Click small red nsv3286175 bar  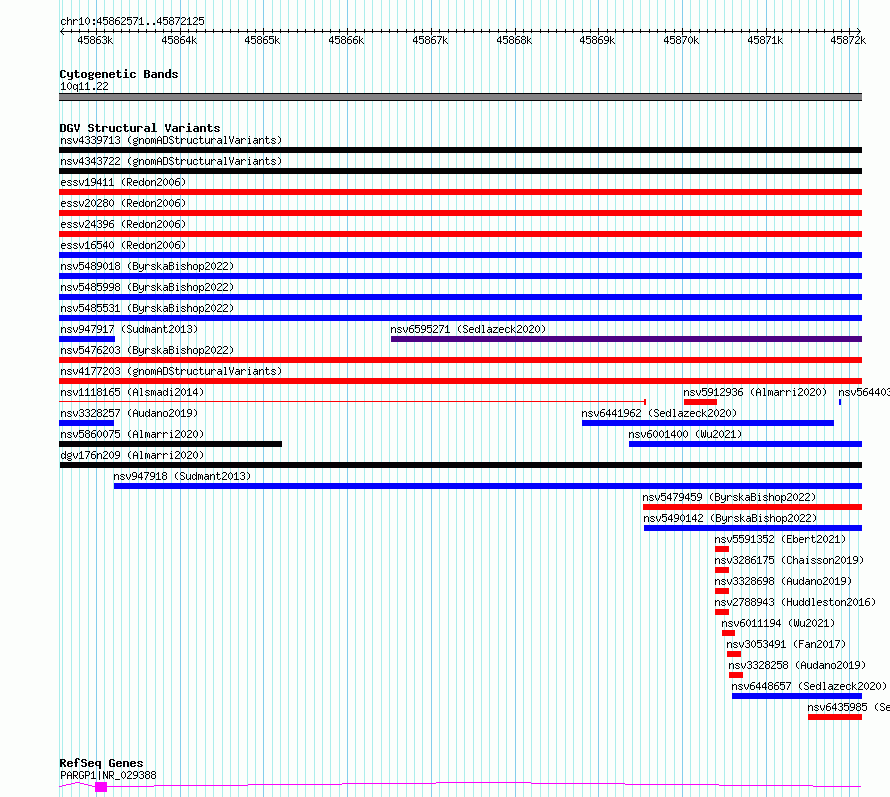pos(721,570)
